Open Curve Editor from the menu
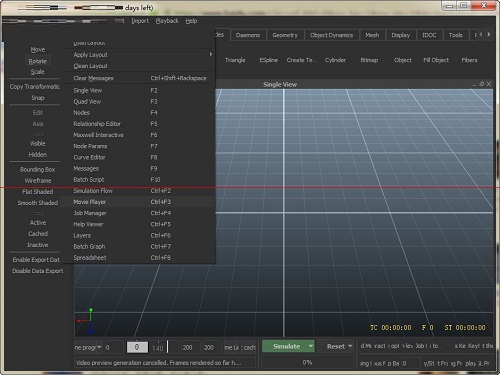Screen dimensions: 500x375 139,157
